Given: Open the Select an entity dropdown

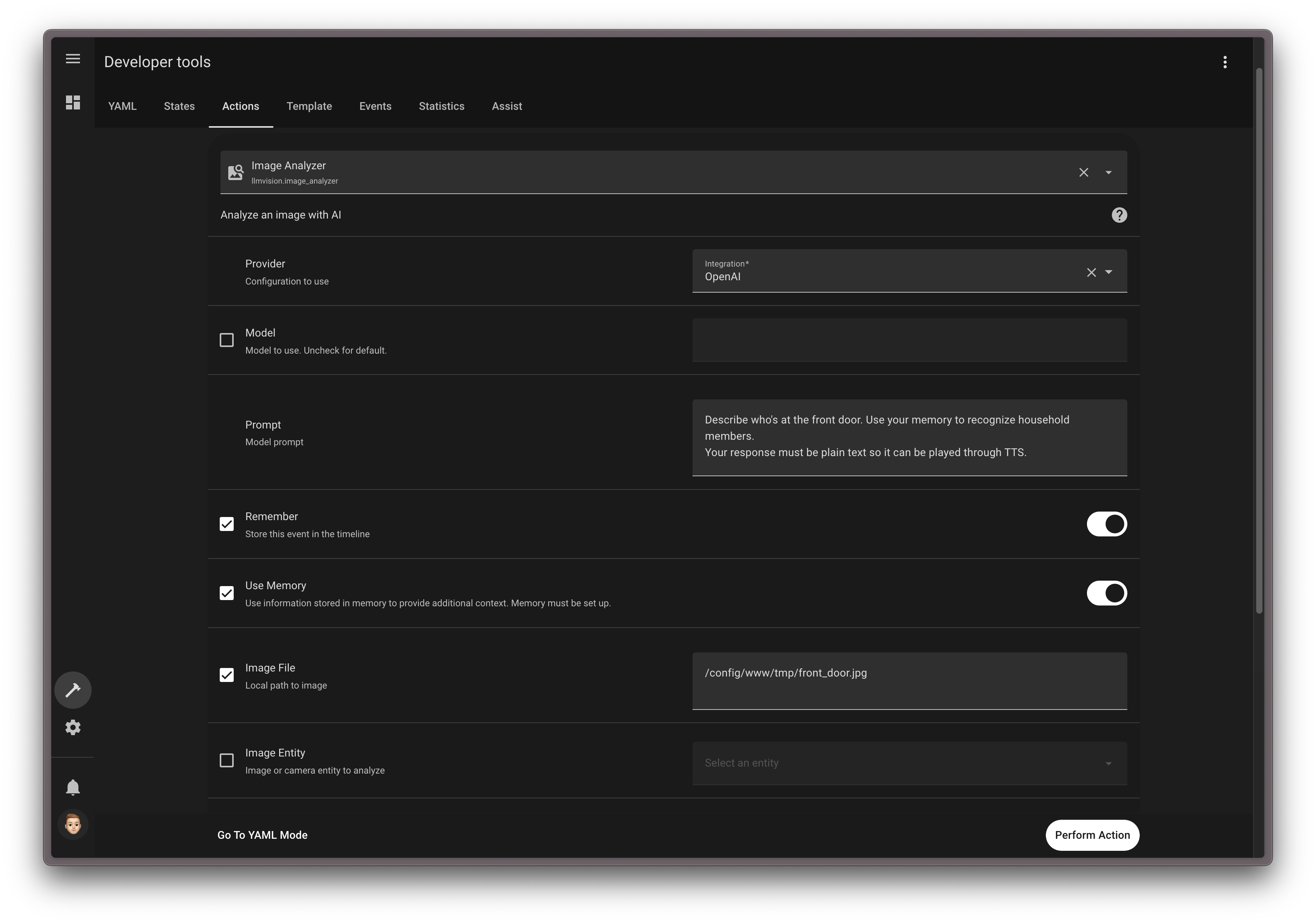Looking at the screenshot, I should point(910,763).
